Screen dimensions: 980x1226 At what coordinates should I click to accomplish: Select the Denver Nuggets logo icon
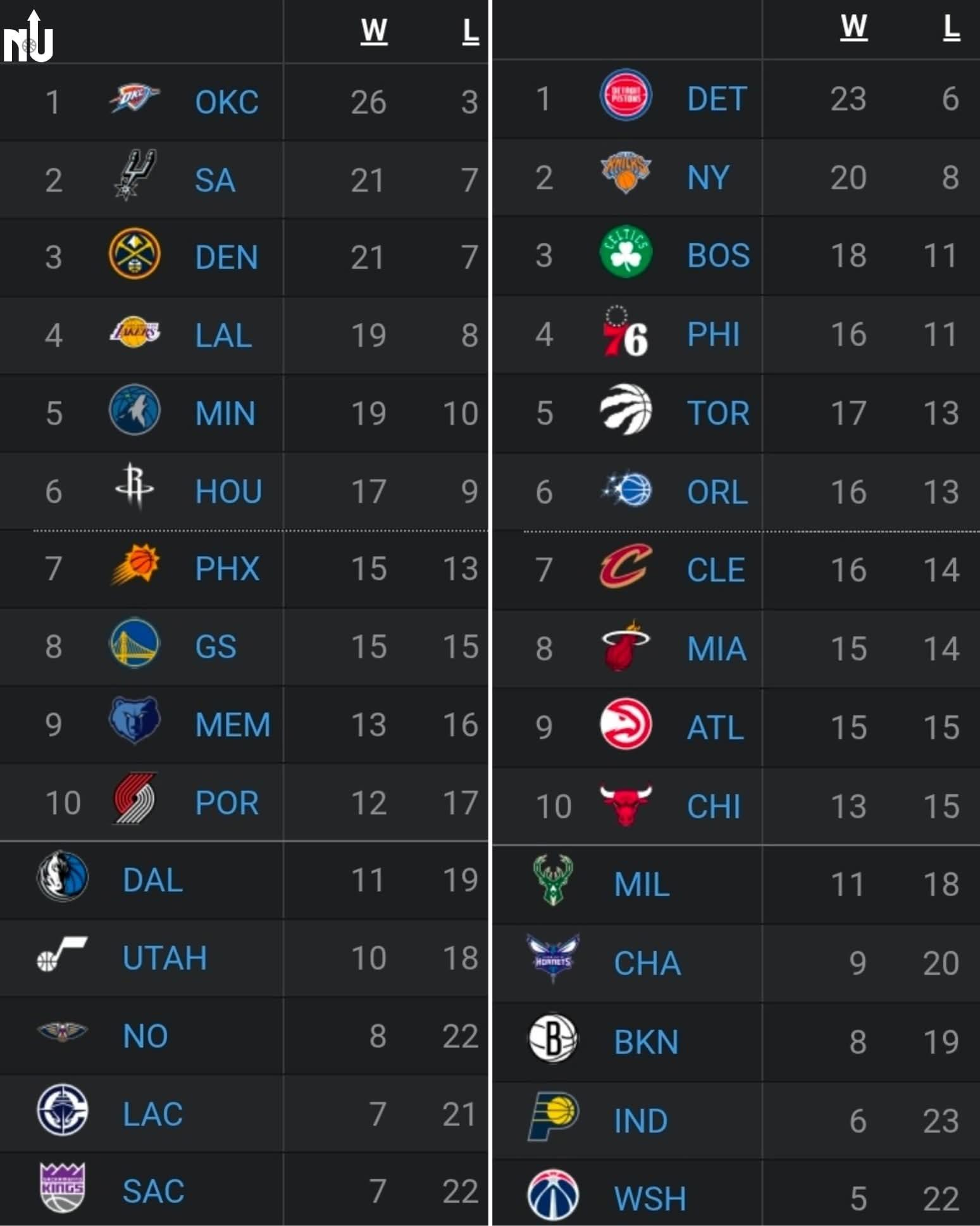click(x=134, y=254)
